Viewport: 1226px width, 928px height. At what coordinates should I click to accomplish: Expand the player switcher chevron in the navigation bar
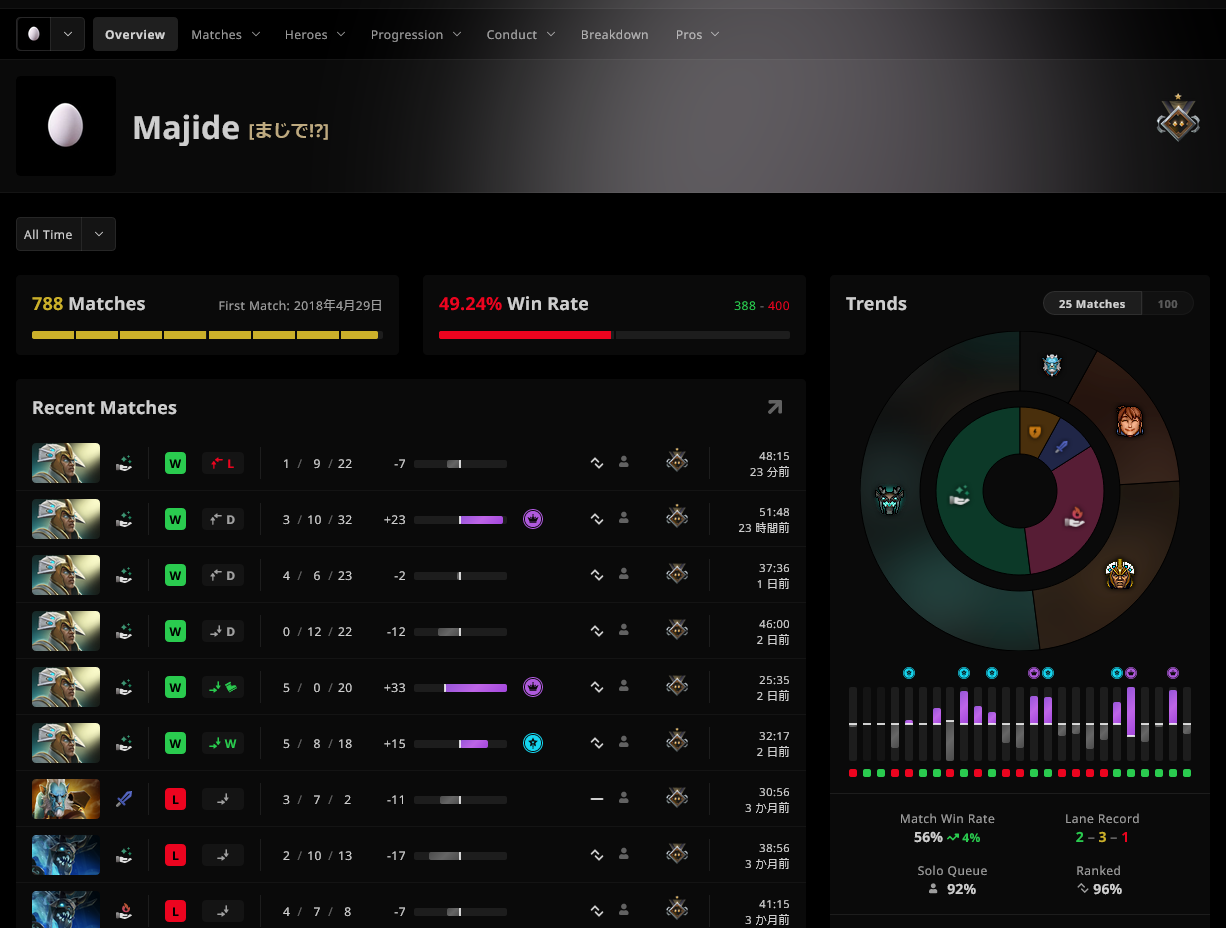click(68, 34)
